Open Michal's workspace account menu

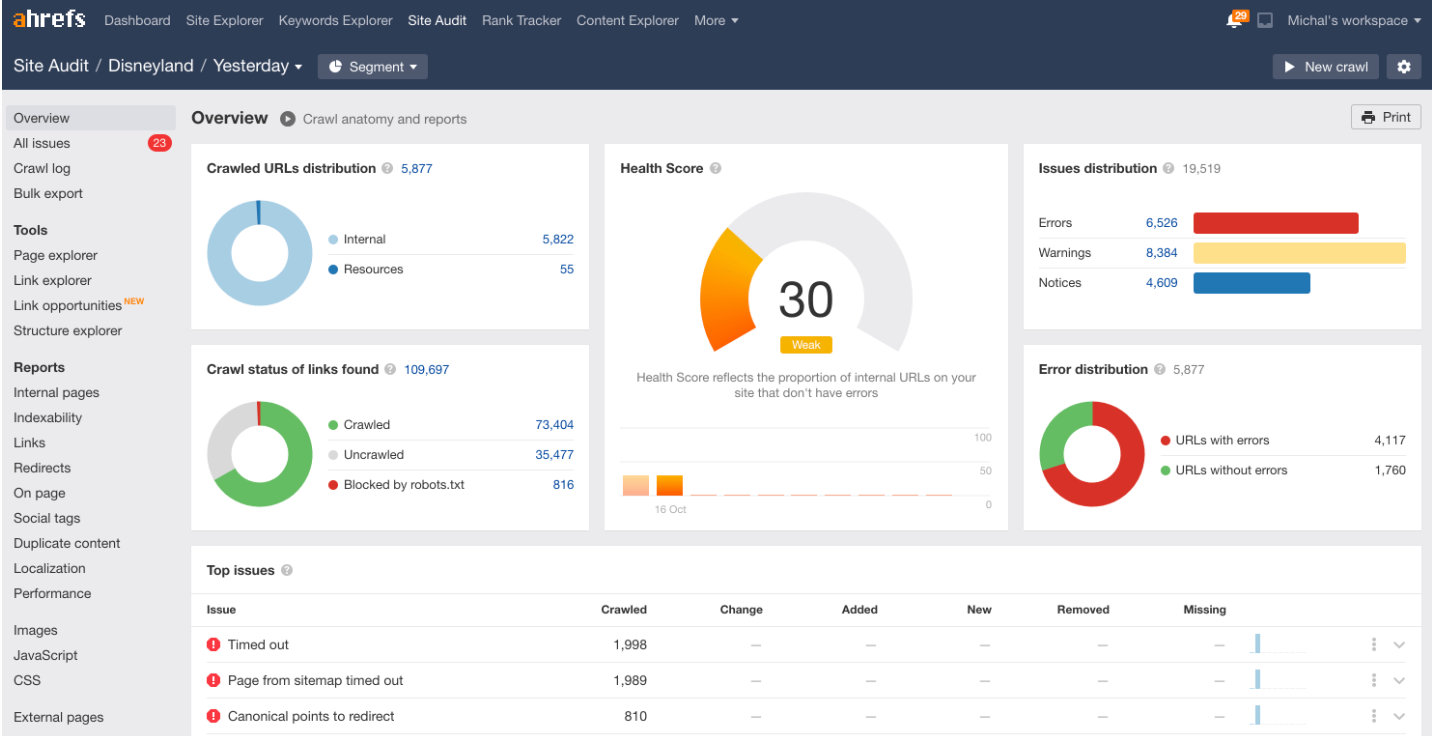[x=1353, y=20]
